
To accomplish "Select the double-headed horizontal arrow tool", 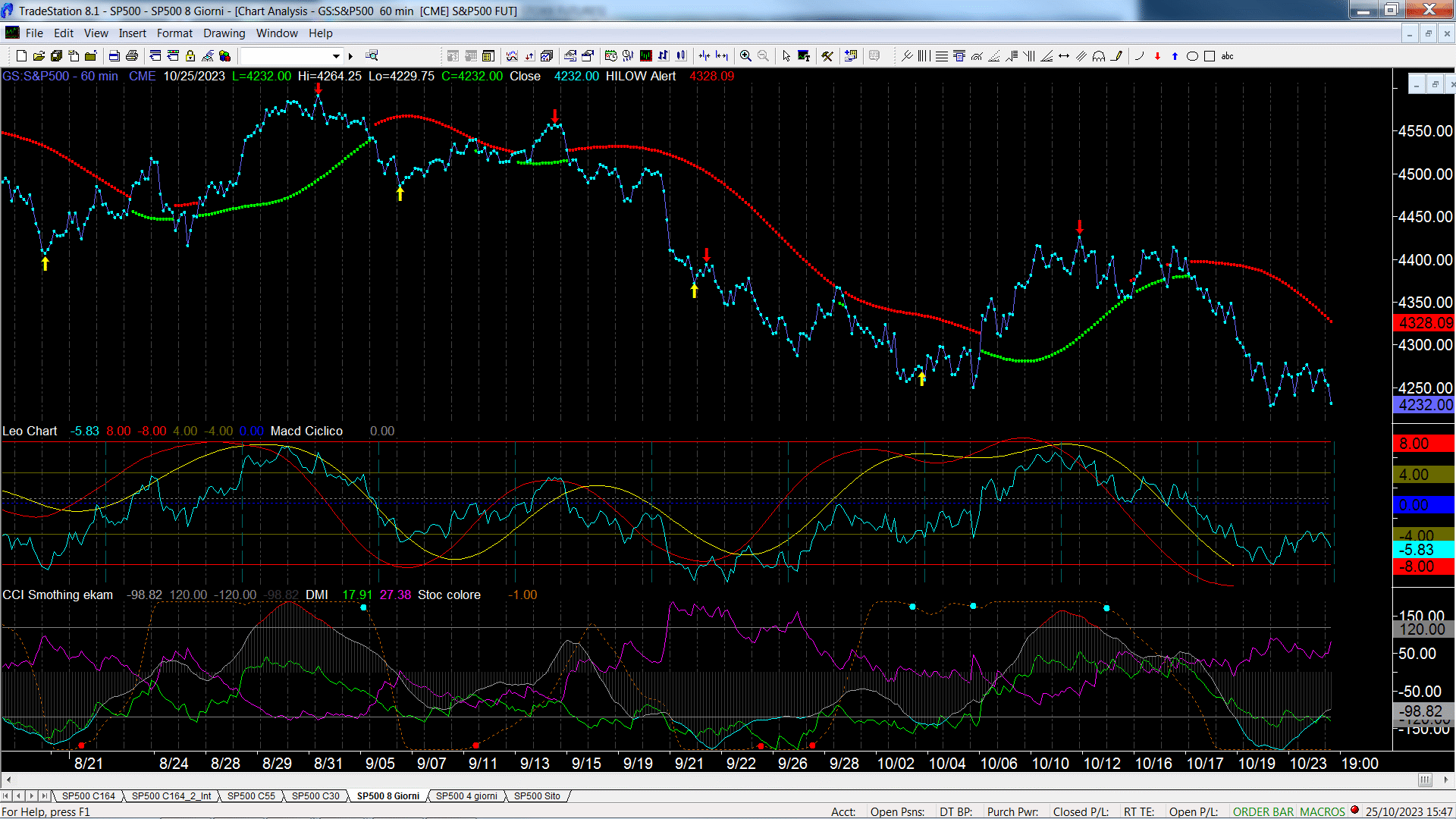I will click(1064, 55).
